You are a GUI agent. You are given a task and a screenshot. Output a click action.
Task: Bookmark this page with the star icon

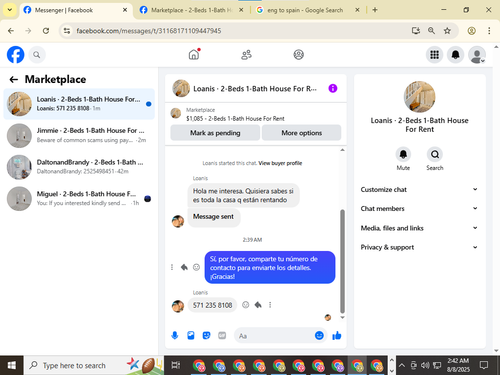pos(447,31)
